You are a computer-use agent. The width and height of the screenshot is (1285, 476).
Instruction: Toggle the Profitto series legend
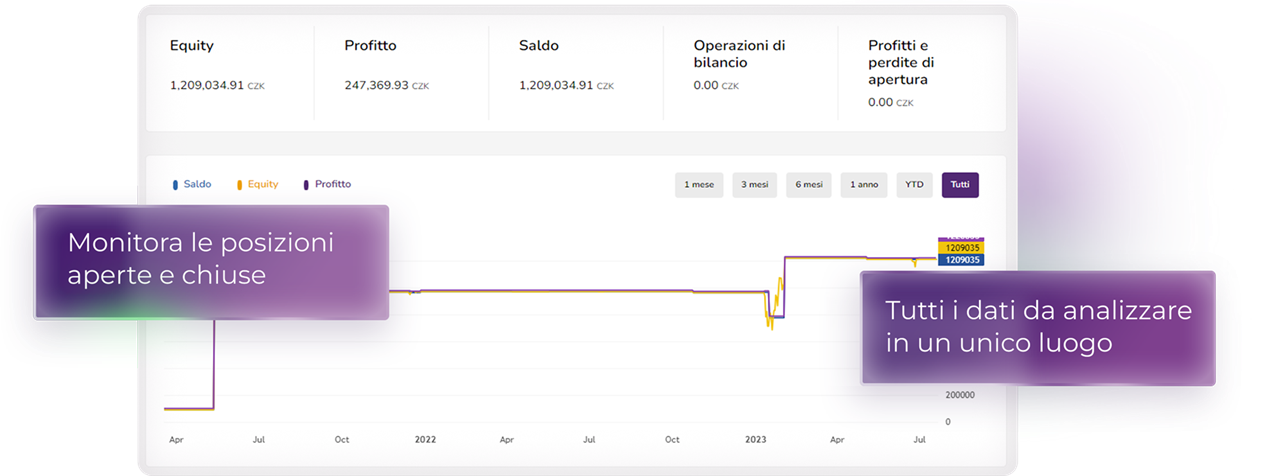[327, 185]
